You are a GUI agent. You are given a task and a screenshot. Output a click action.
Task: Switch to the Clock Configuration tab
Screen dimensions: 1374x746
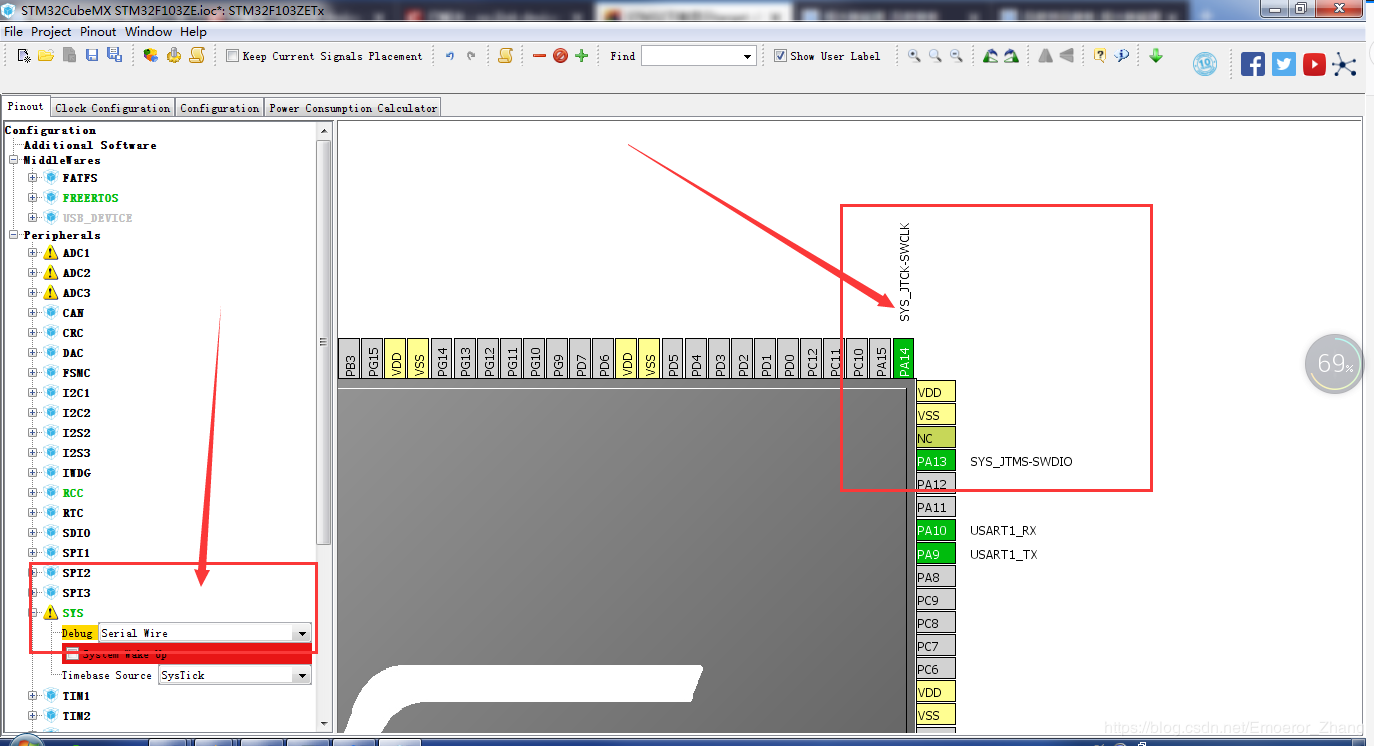tap(113, 108)
